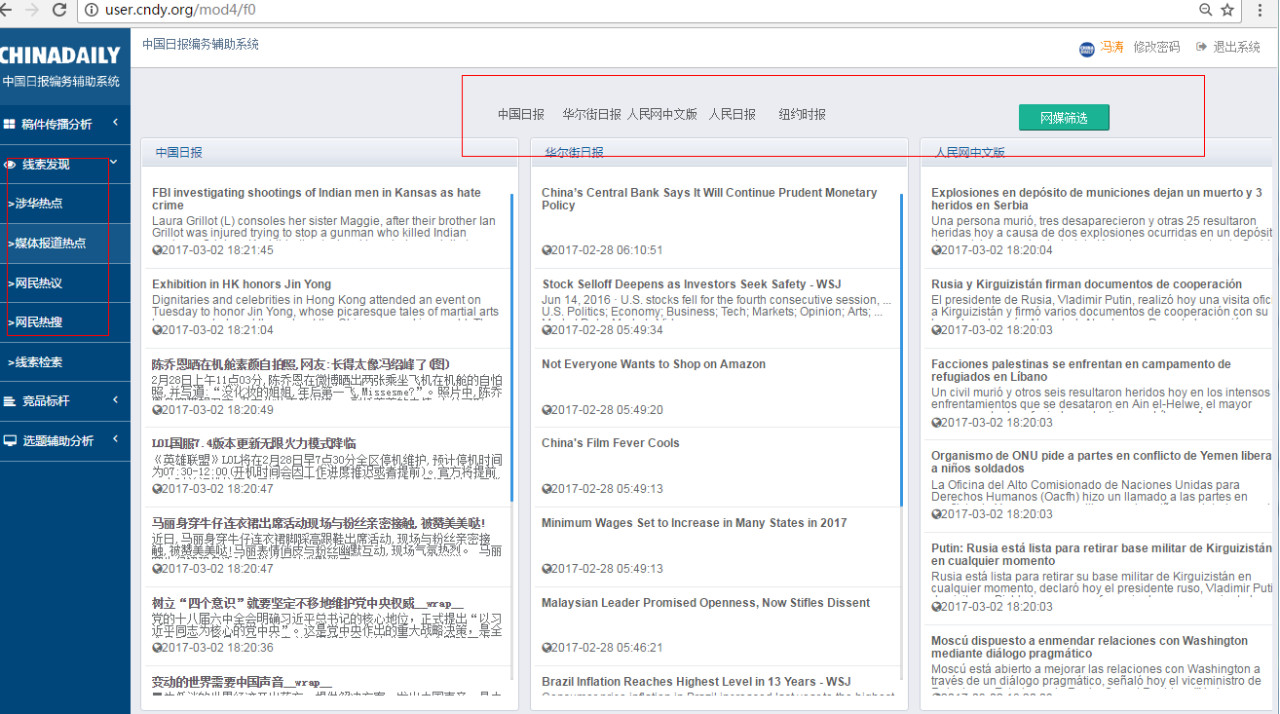The height and width of the screenshot is (714, 1280).
Task: Click the 中国日报编务辅助系统 header title
Action: [x=200, y=44]
